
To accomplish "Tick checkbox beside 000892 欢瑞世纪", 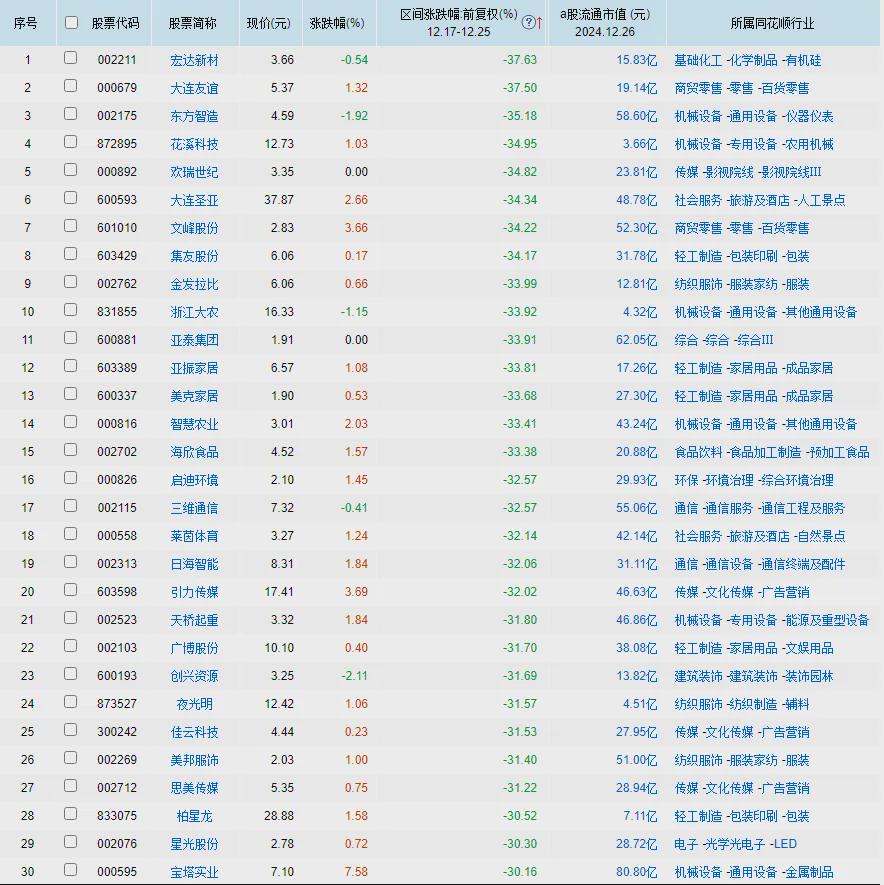I will point(71,170).
